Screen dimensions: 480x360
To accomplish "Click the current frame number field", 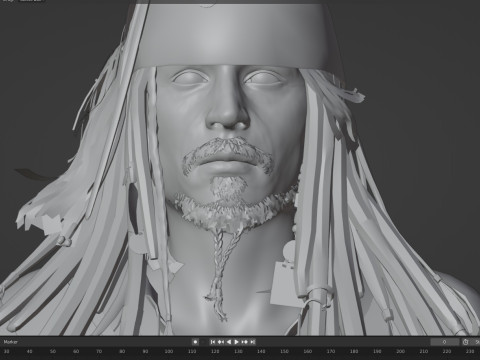I will point(445,342).
